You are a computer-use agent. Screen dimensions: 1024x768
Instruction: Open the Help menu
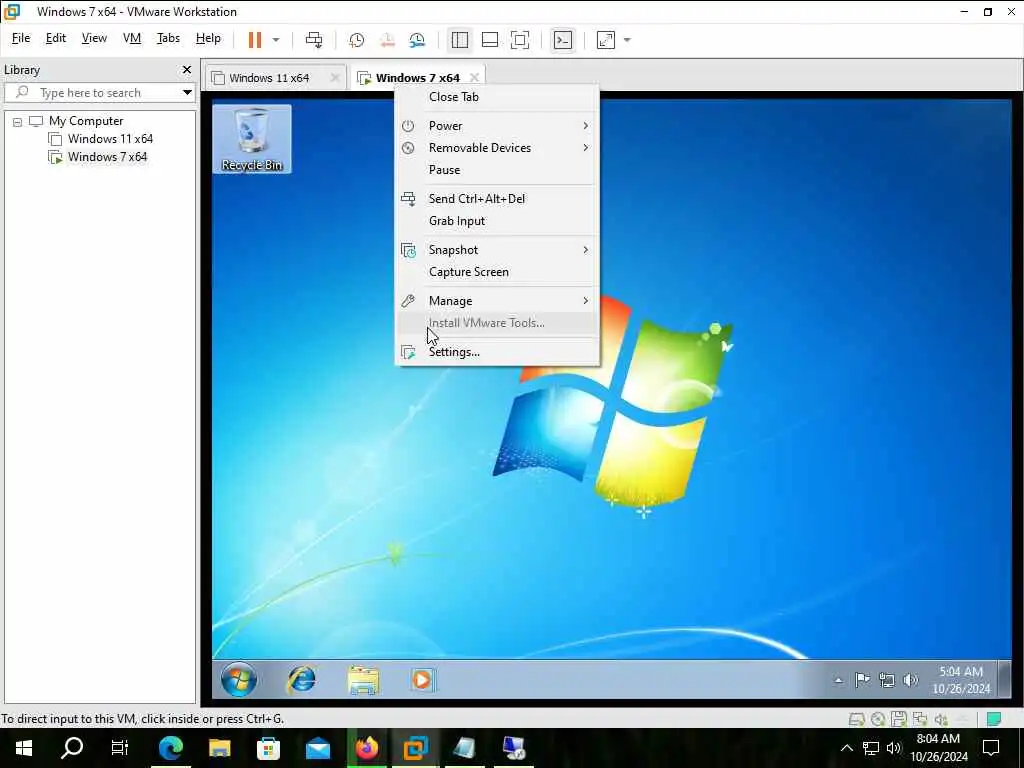(x=208, y=38)
